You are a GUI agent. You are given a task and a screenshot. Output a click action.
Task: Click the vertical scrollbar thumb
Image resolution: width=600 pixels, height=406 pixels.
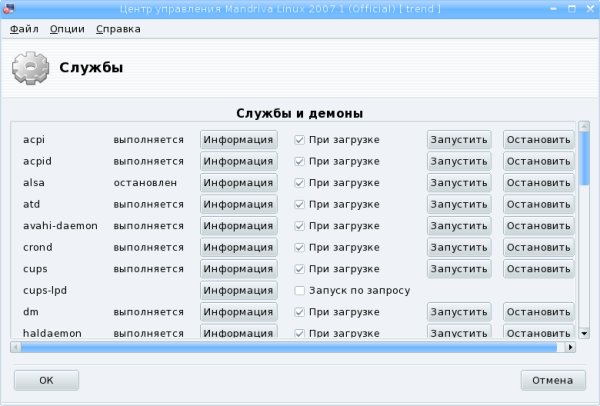click(584, 158)
